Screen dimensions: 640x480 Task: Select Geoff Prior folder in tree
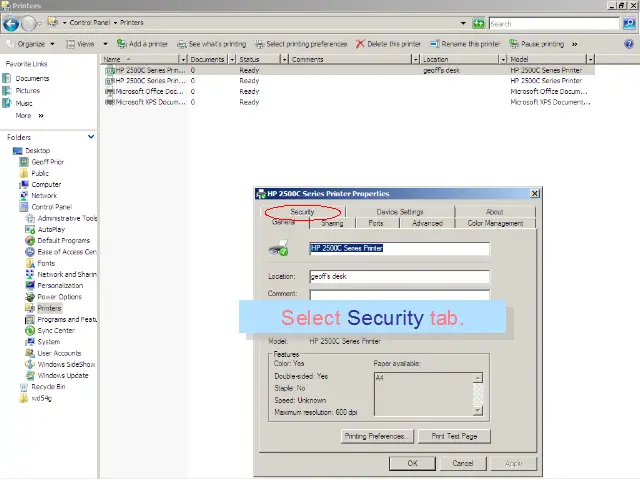[x=47, y=162]
